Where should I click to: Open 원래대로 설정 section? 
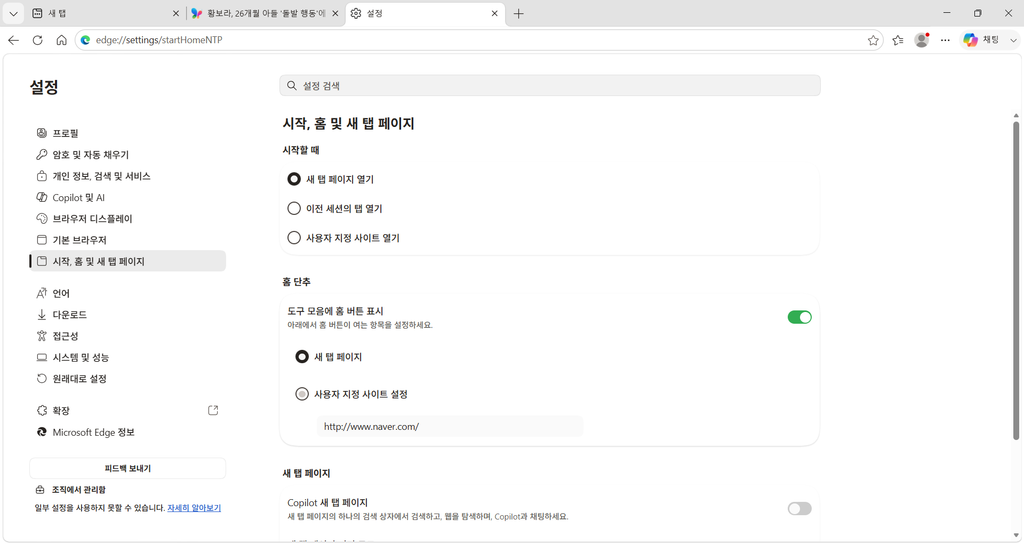pyautogui.click(x=127, y=379)
